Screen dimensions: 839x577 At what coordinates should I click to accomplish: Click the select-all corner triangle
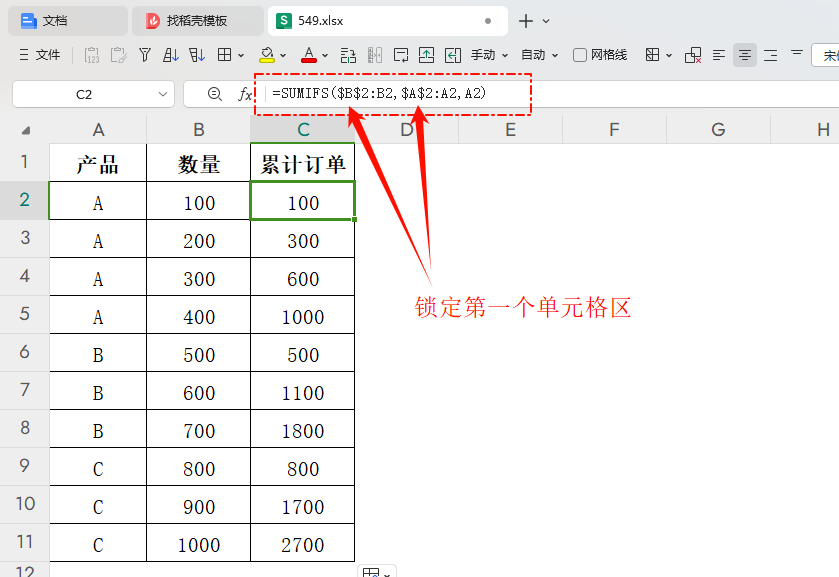pos(25,130)
